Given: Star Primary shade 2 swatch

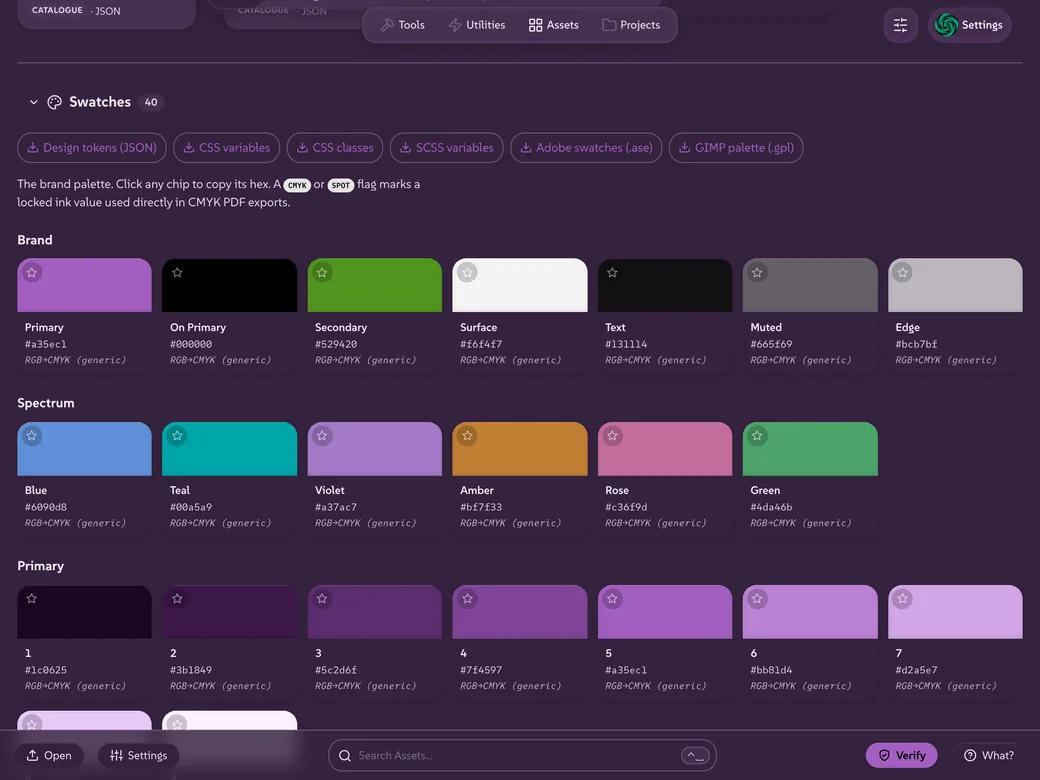Looking at the screenshot, I should [177, 599].
